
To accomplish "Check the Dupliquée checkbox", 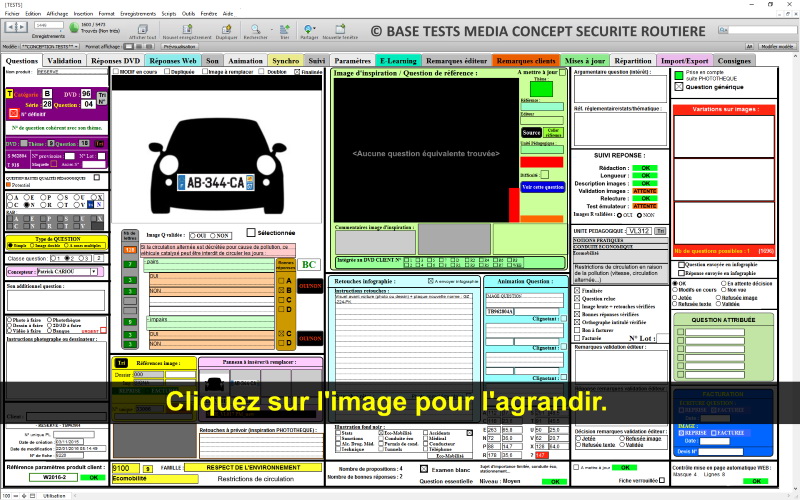I will coord(167,71).
